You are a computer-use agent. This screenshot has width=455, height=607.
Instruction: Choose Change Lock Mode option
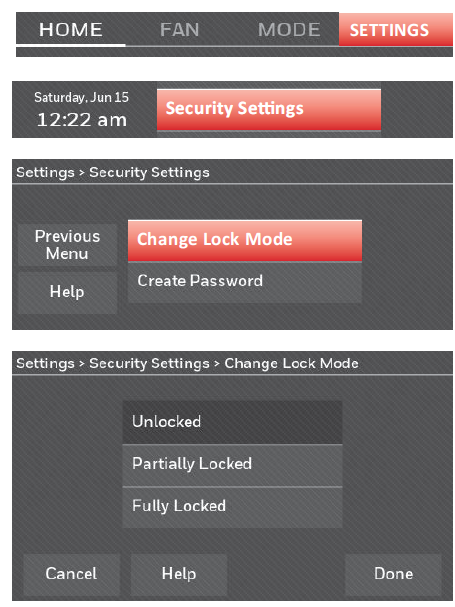(245, 241)
